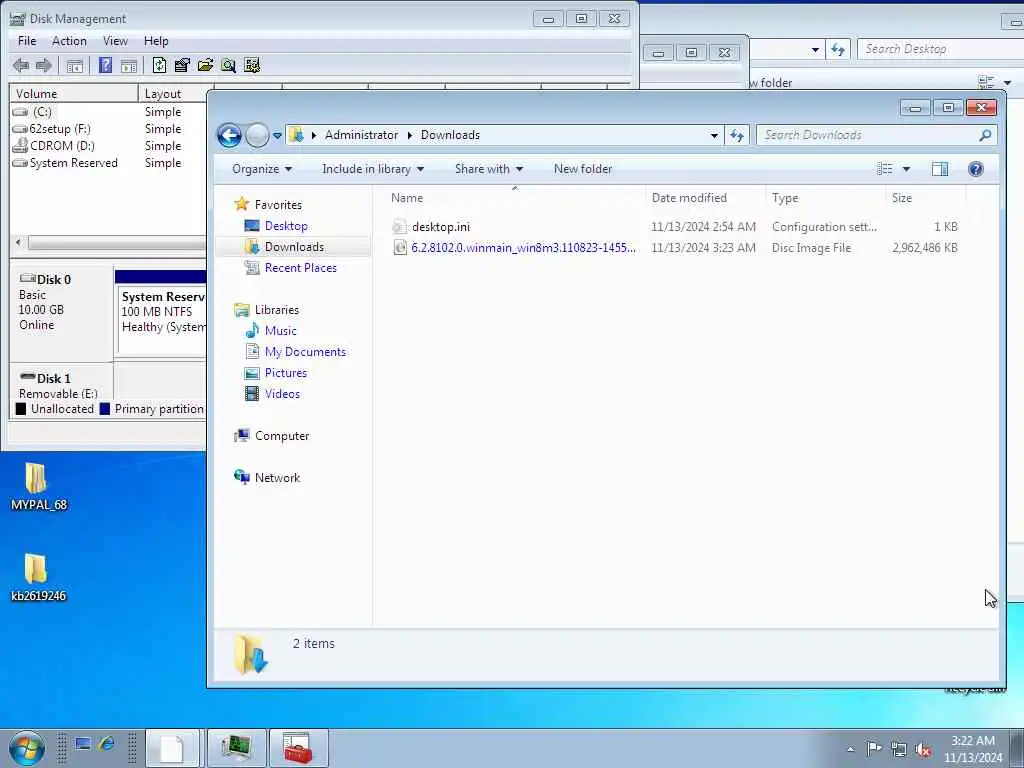
Task: Click Forward arrow in Disk Management toolbar
Action: click(44, 65)
